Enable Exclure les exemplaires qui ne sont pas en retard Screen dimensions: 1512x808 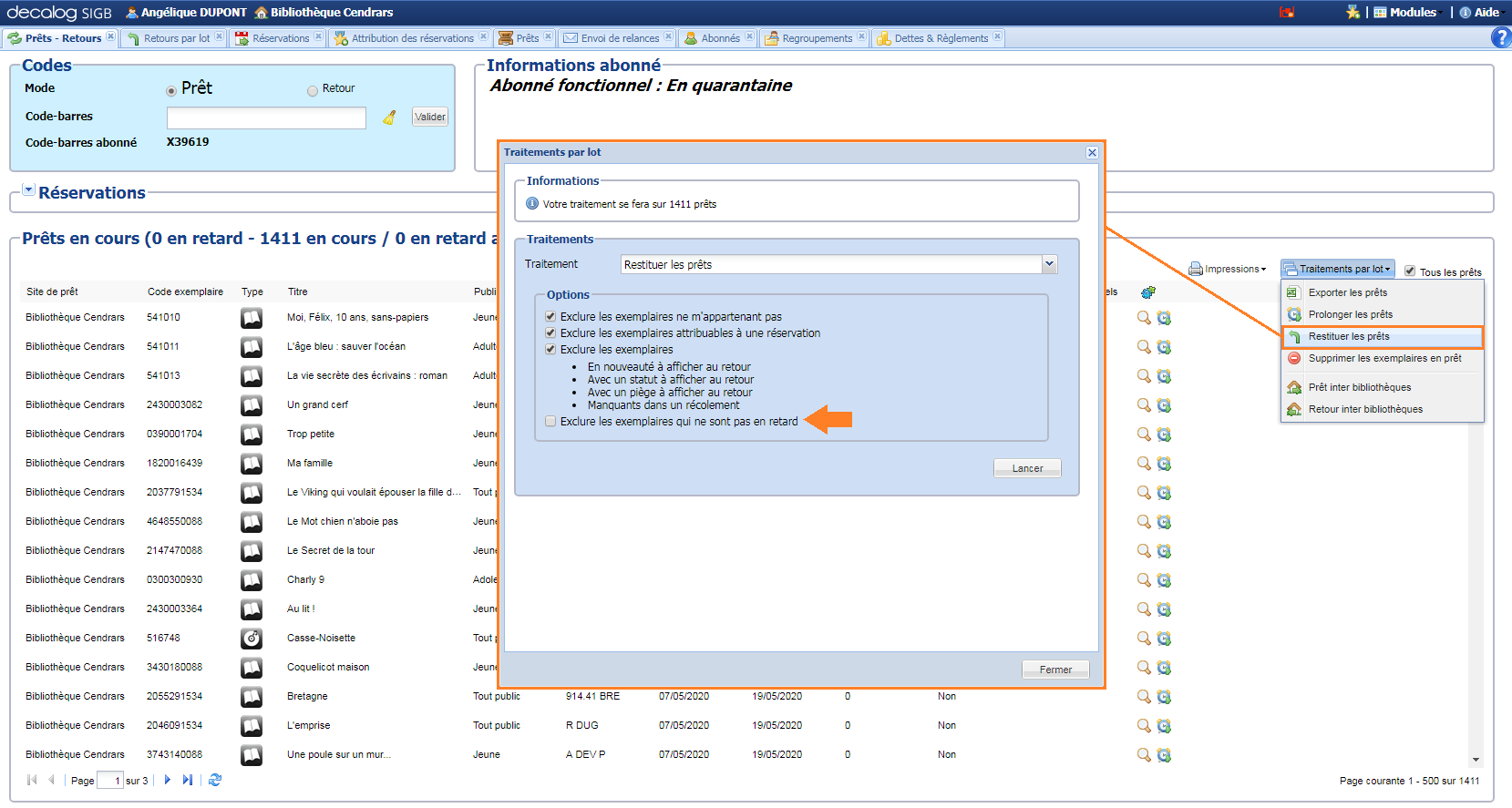[x=550, y=422]
